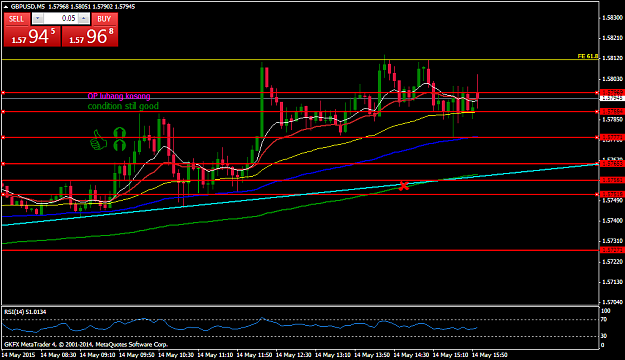Click the 1.57884 red price label
Screen dimensions: 625x360
(612, 112)
